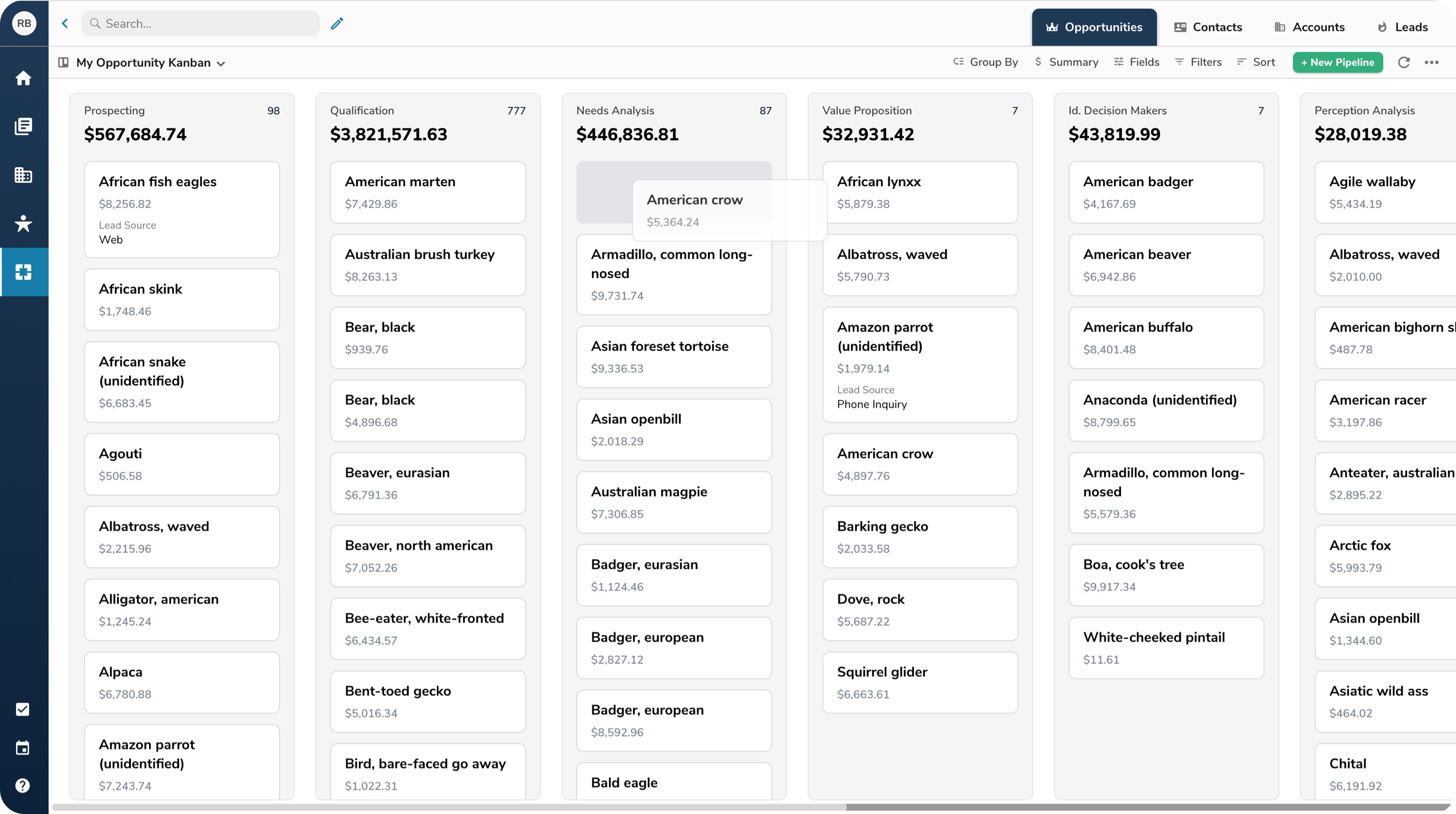Click the building accounts sidebar icon
Viewport: 1456px width, 814px height.
pyautogui.click(x=23, y=175)
